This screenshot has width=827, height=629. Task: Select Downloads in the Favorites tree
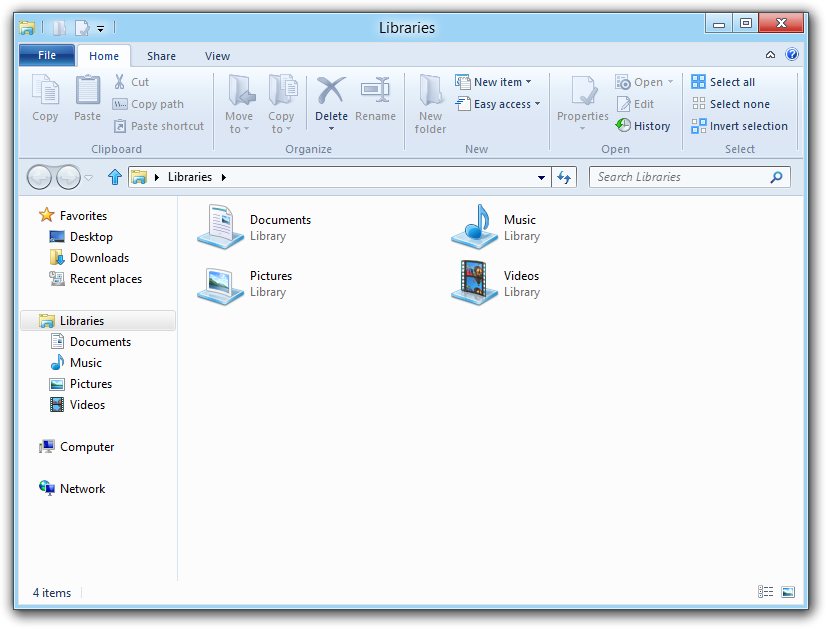[x=99, y=258]
